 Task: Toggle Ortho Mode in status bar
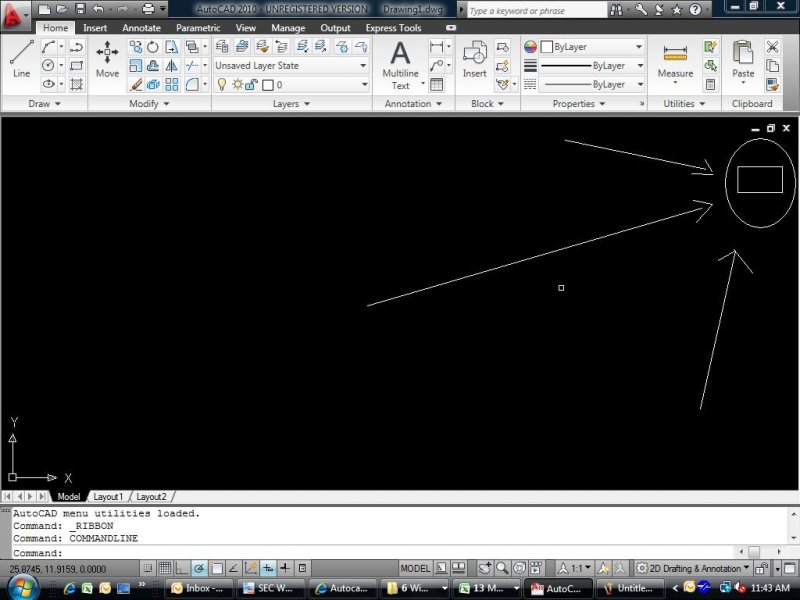pos(182,568)
